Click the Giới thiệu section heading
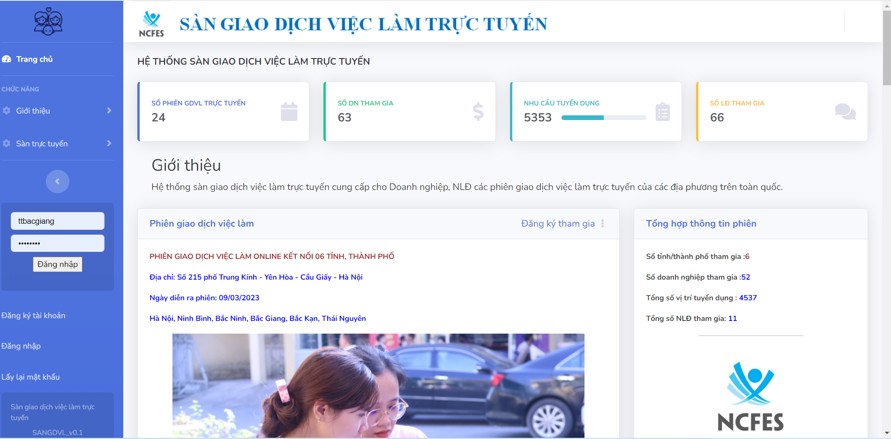 186,166
